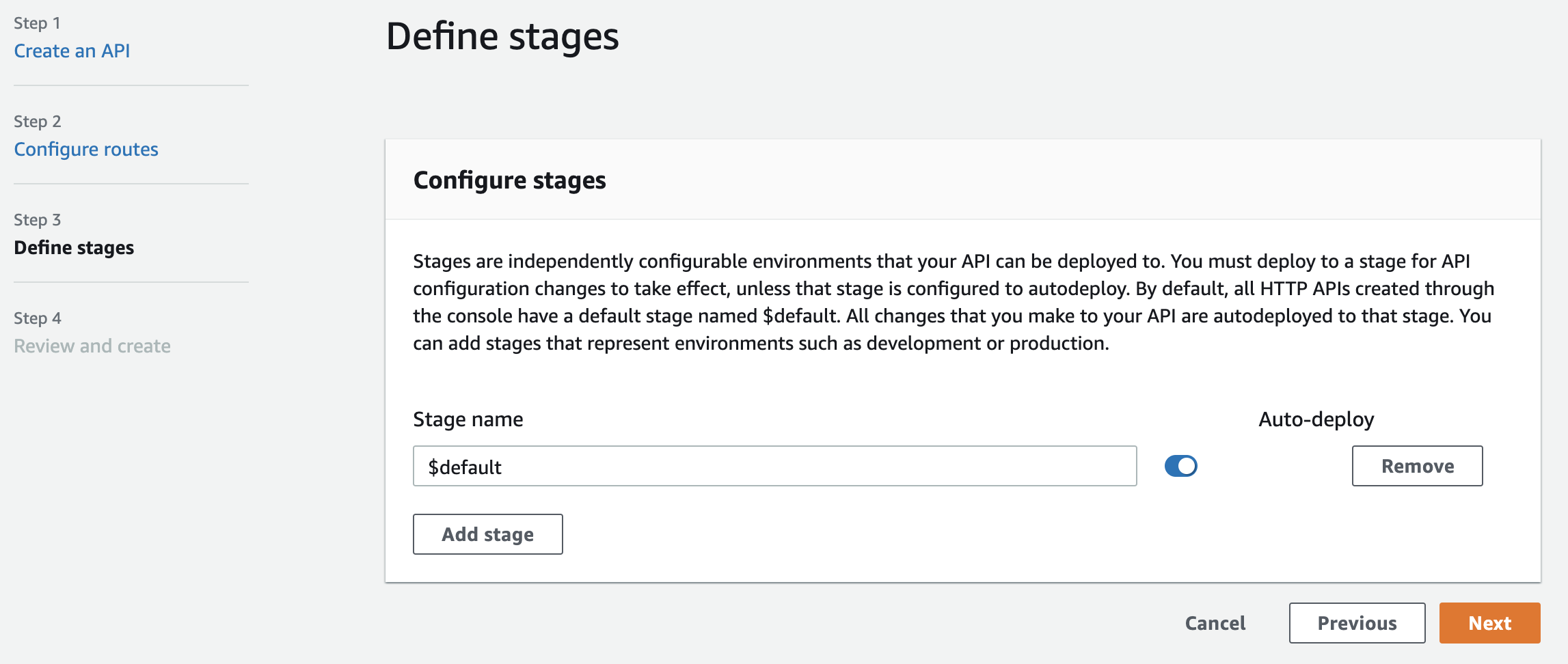Click the Step 2 label
Image resolution: width=1568 pixels, height=664 pixels.
point(38,122)
